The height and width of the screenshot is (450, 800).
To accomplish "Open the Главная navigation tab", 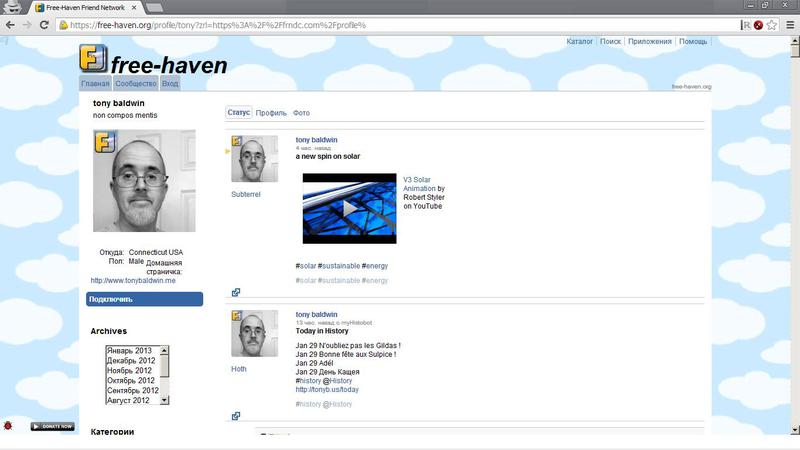I will (x=95, y=84).
